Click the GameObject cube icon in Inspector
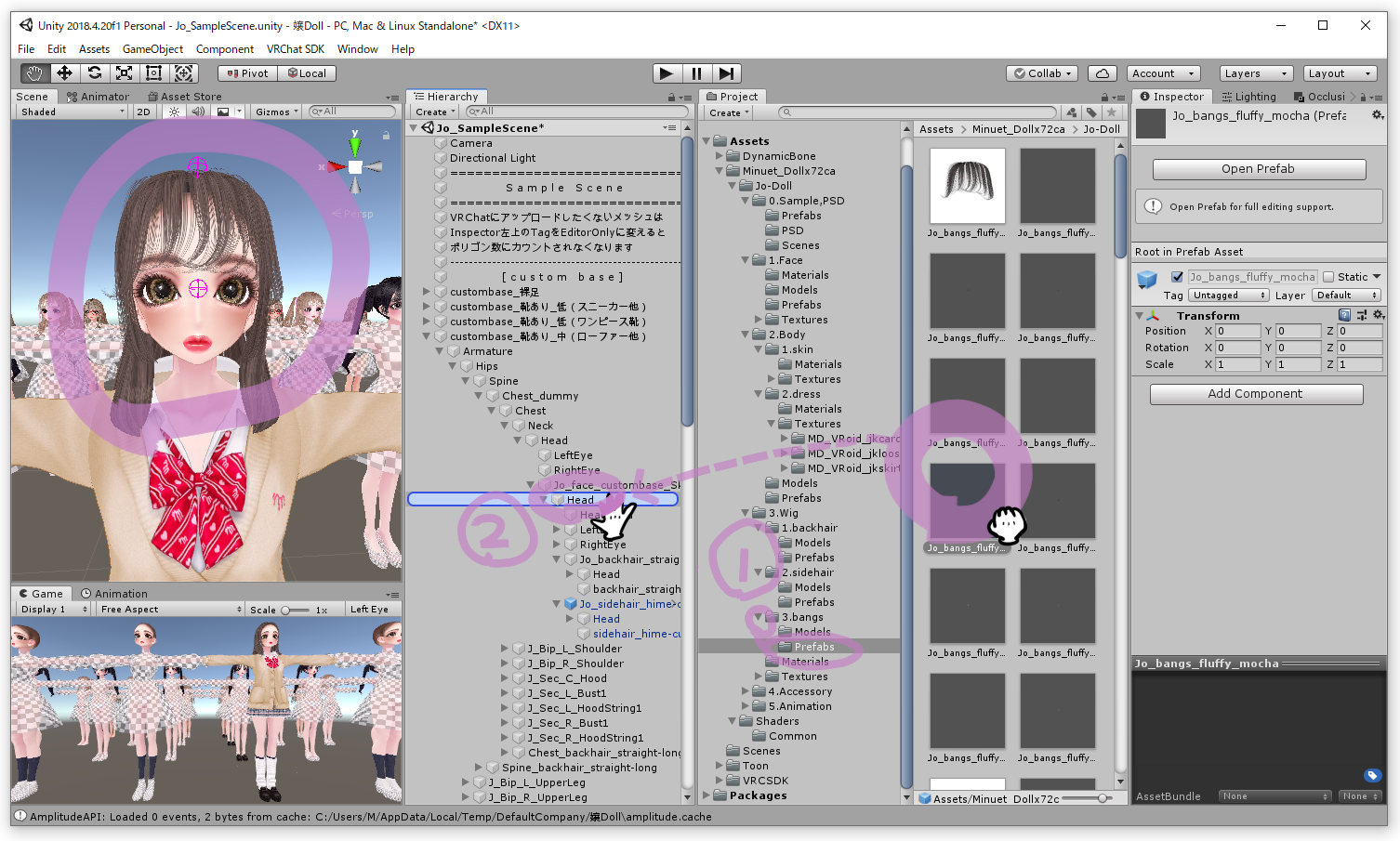Viewport: 1400px width, 841px height. 1147,278
